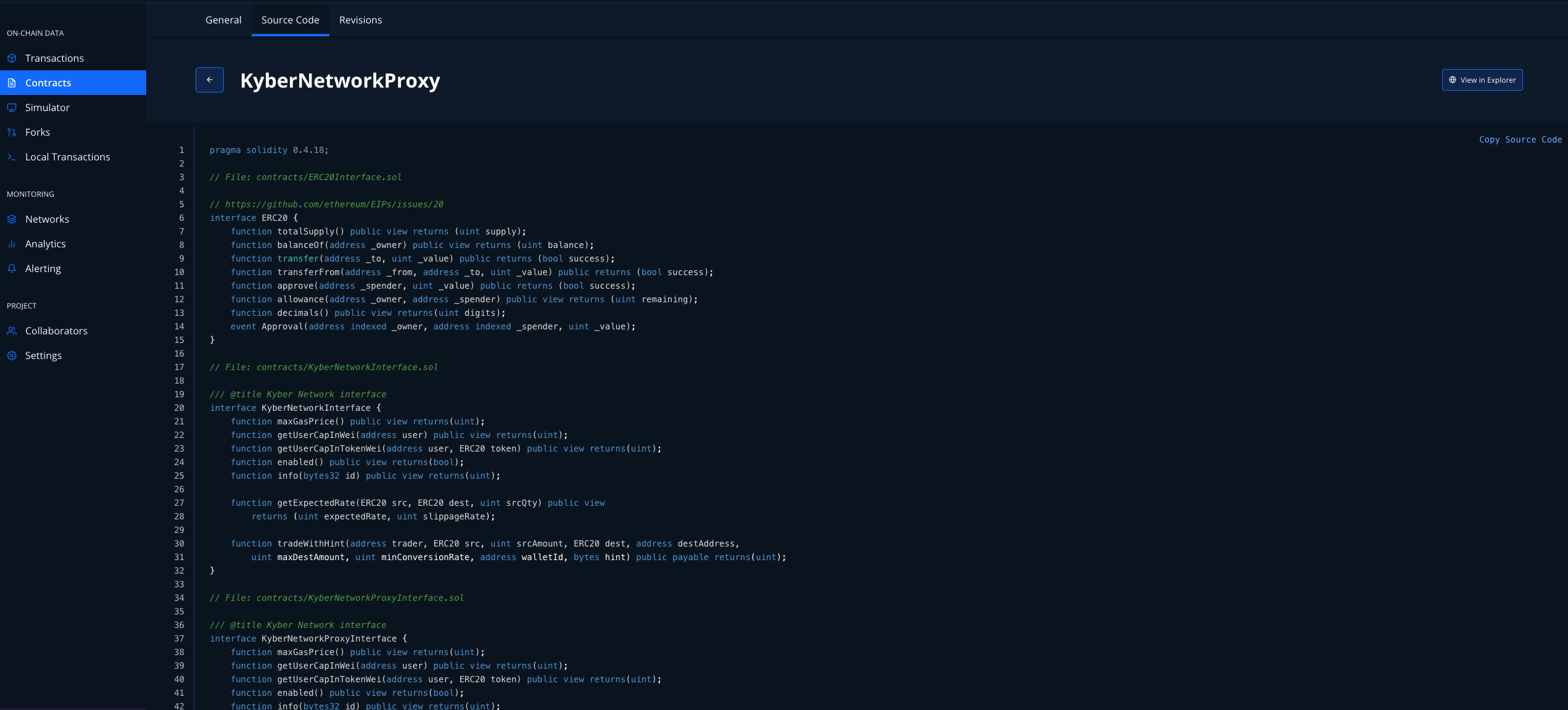The width and height of the screenshot is (1568, 710).
Task: Click the transferFrom function declaration
Action: pos(472,272)
